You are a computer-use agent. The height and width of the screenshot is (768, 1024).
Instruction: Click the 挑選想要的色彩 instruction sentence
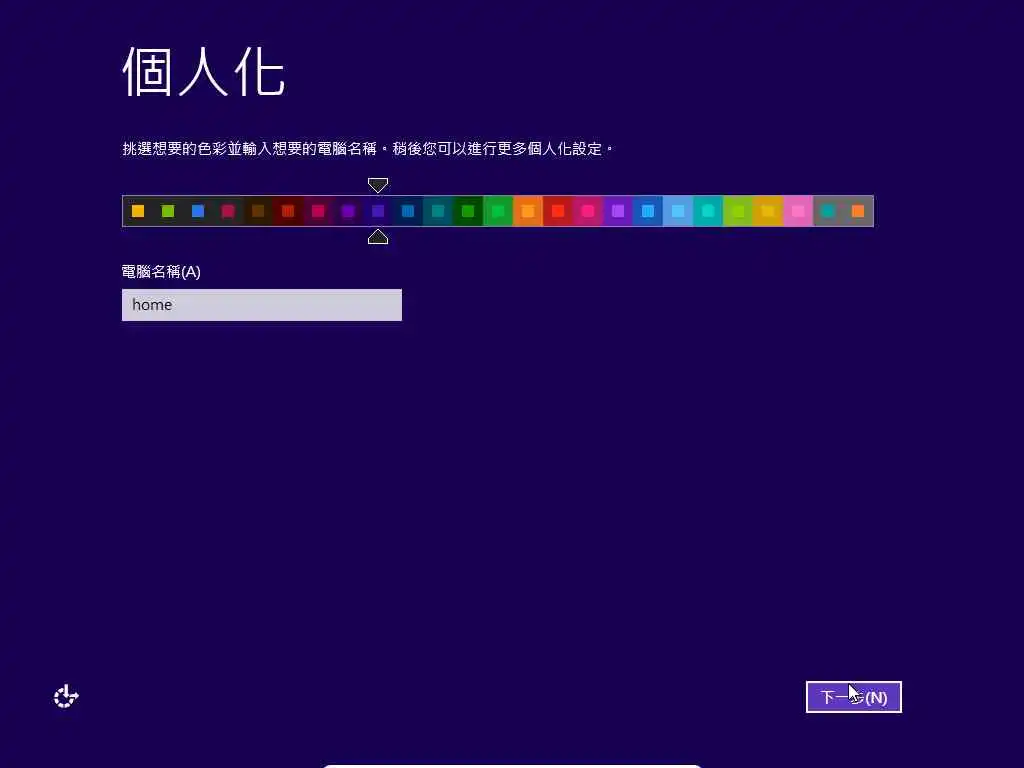[x=368, y=149]
